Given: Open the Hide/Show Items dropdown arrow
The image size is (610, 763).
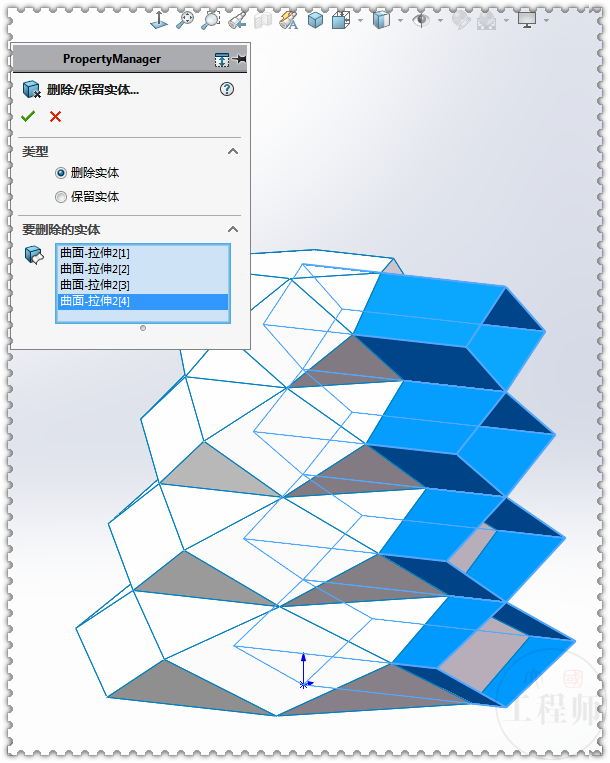Looking at the screenshot, I should 440,20.
